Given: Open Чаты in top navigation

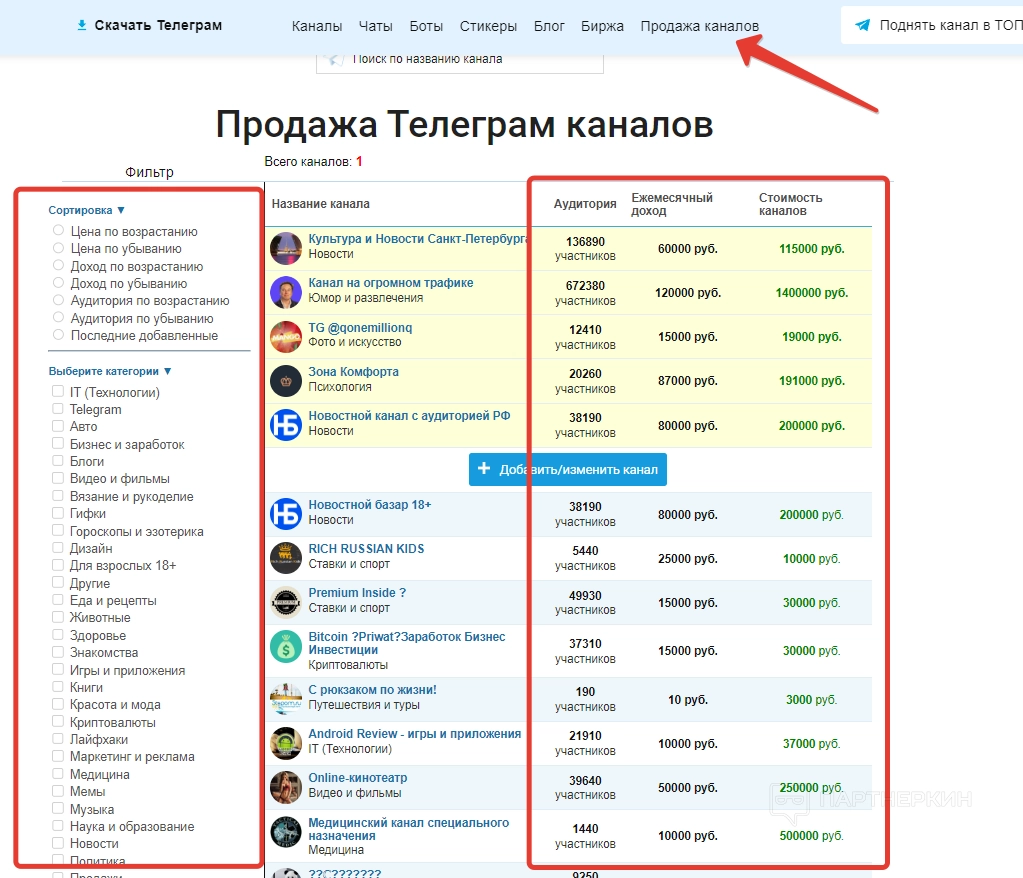Looking at the screenshot, I should (x=375, y=26).
